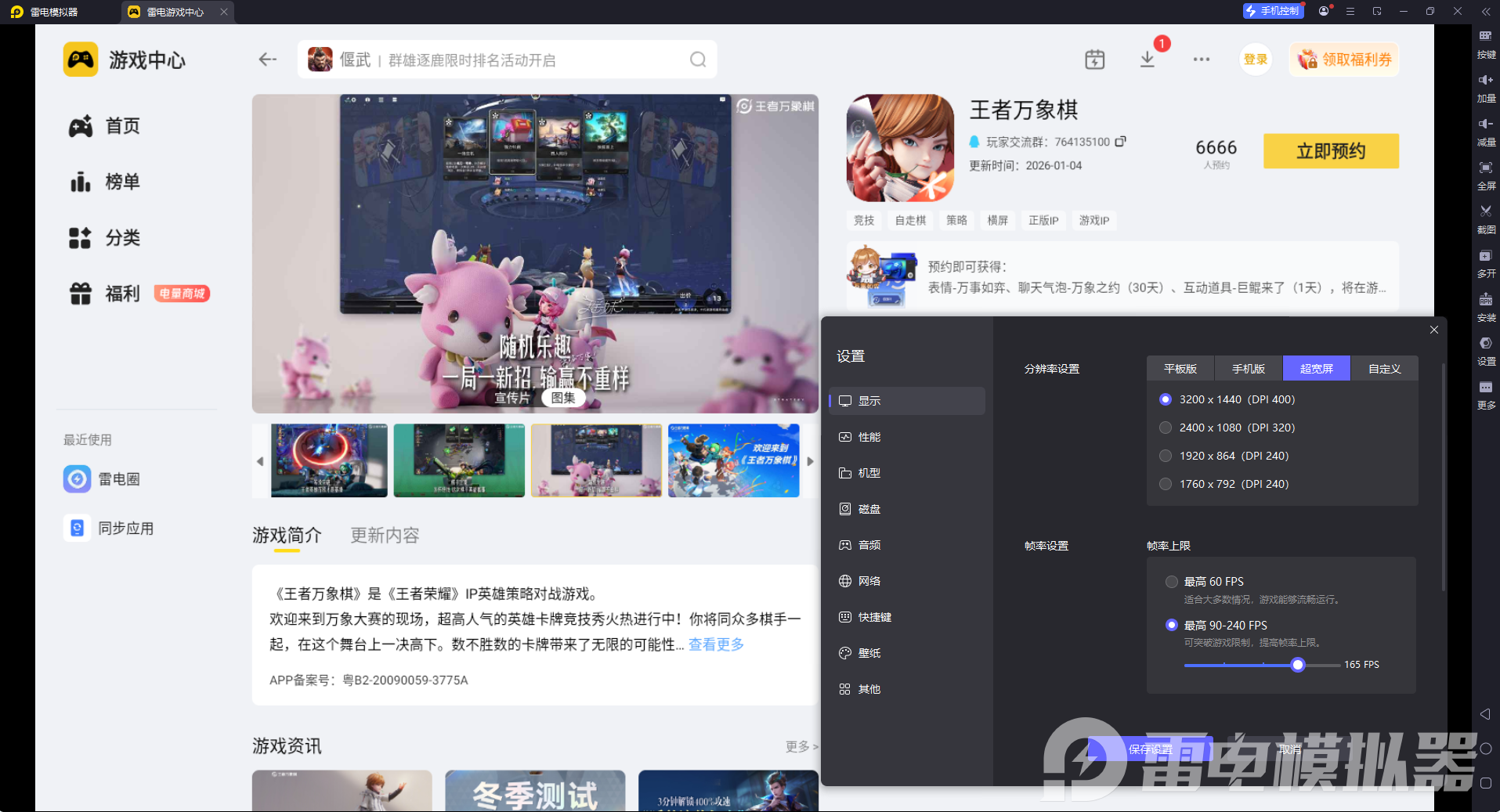Image resolution: width=1500 pixels, height=812 pixels.
Task: Tap the Android back triangle button
Action: click(x=1485, y=714)
